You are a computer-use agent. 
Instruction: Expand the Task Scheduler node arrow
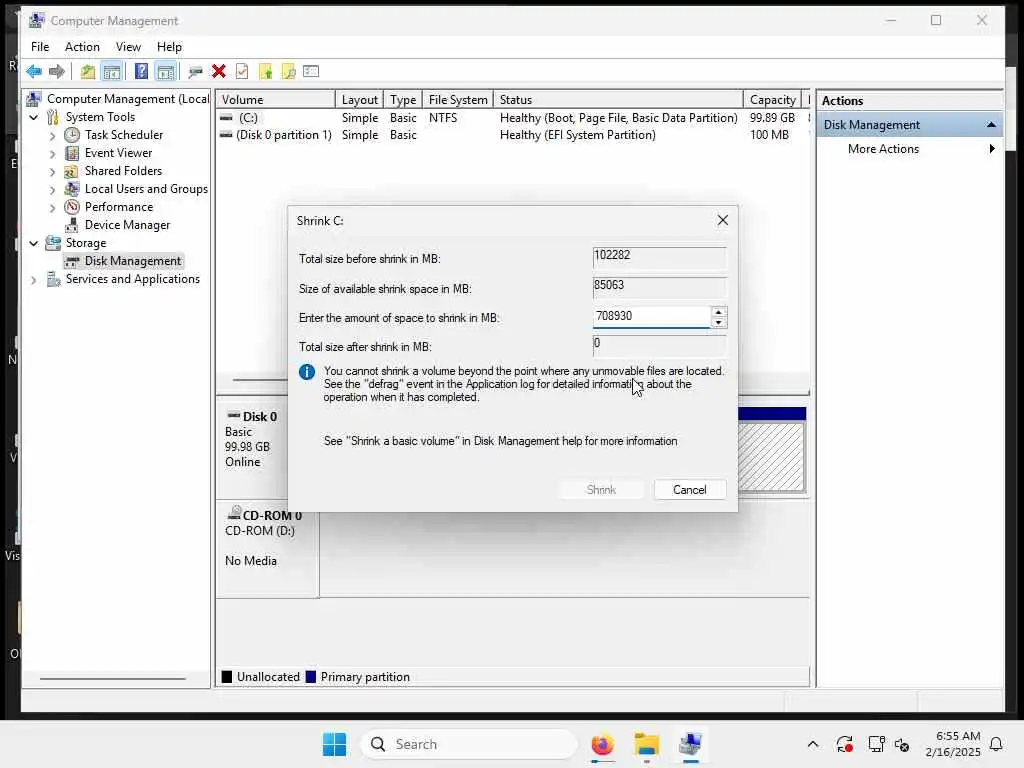click(52, 135)
